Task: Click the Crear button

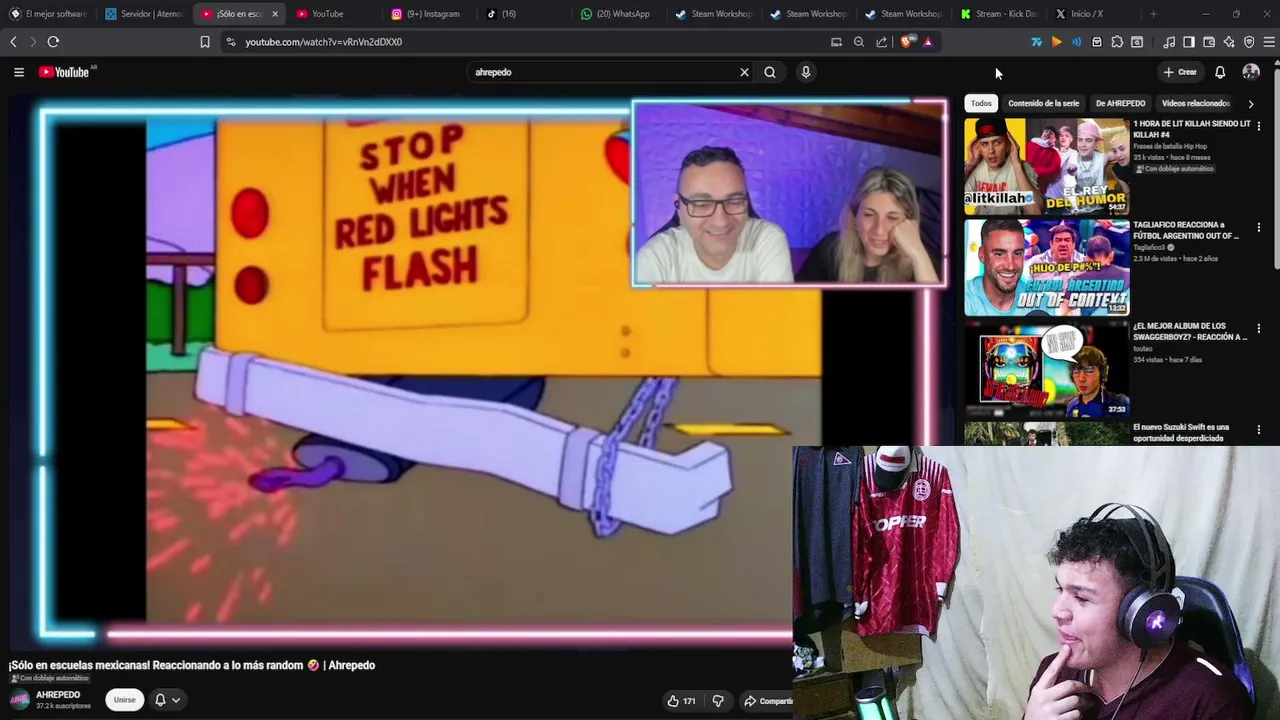Action: [1180, 72]
